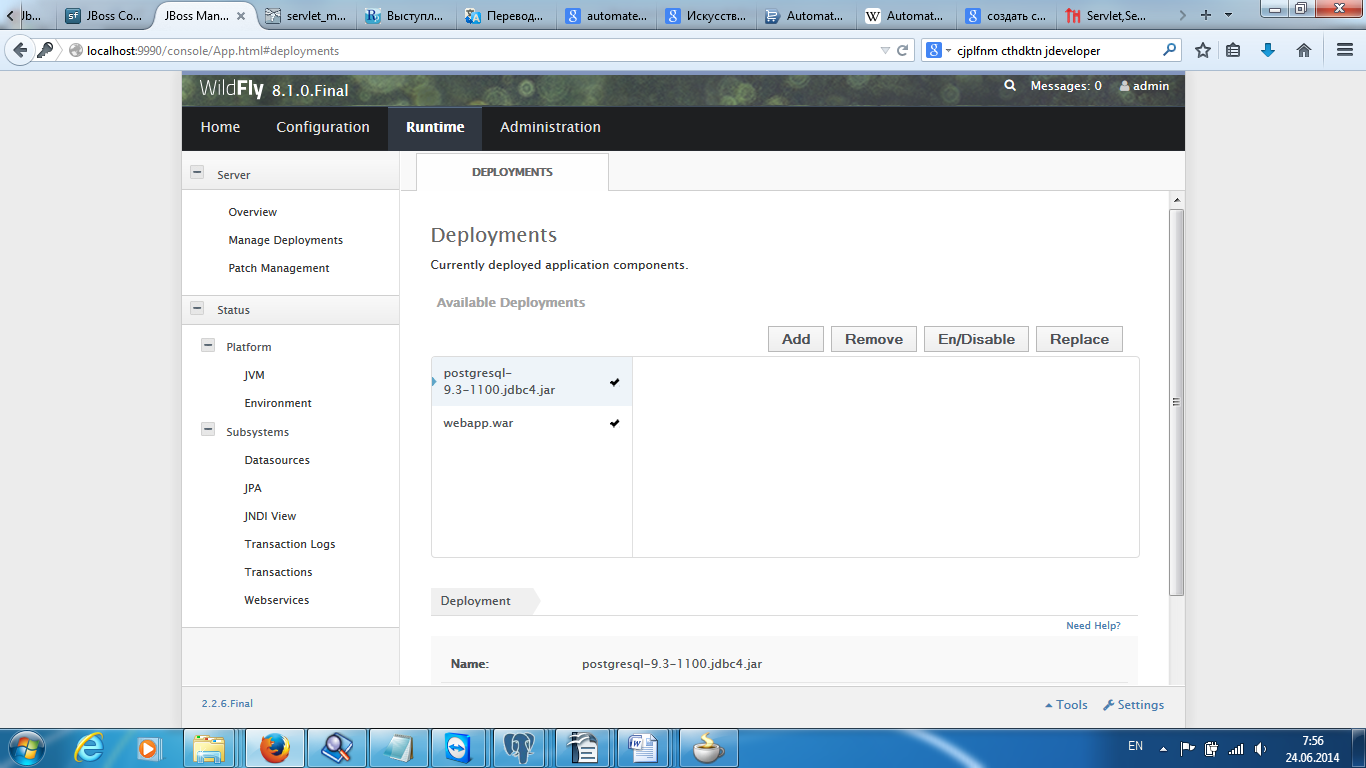Open pgAdmin elephant icon in the taskbar
The width and height of the screenshot is (1366, 768).
point(521,748)
